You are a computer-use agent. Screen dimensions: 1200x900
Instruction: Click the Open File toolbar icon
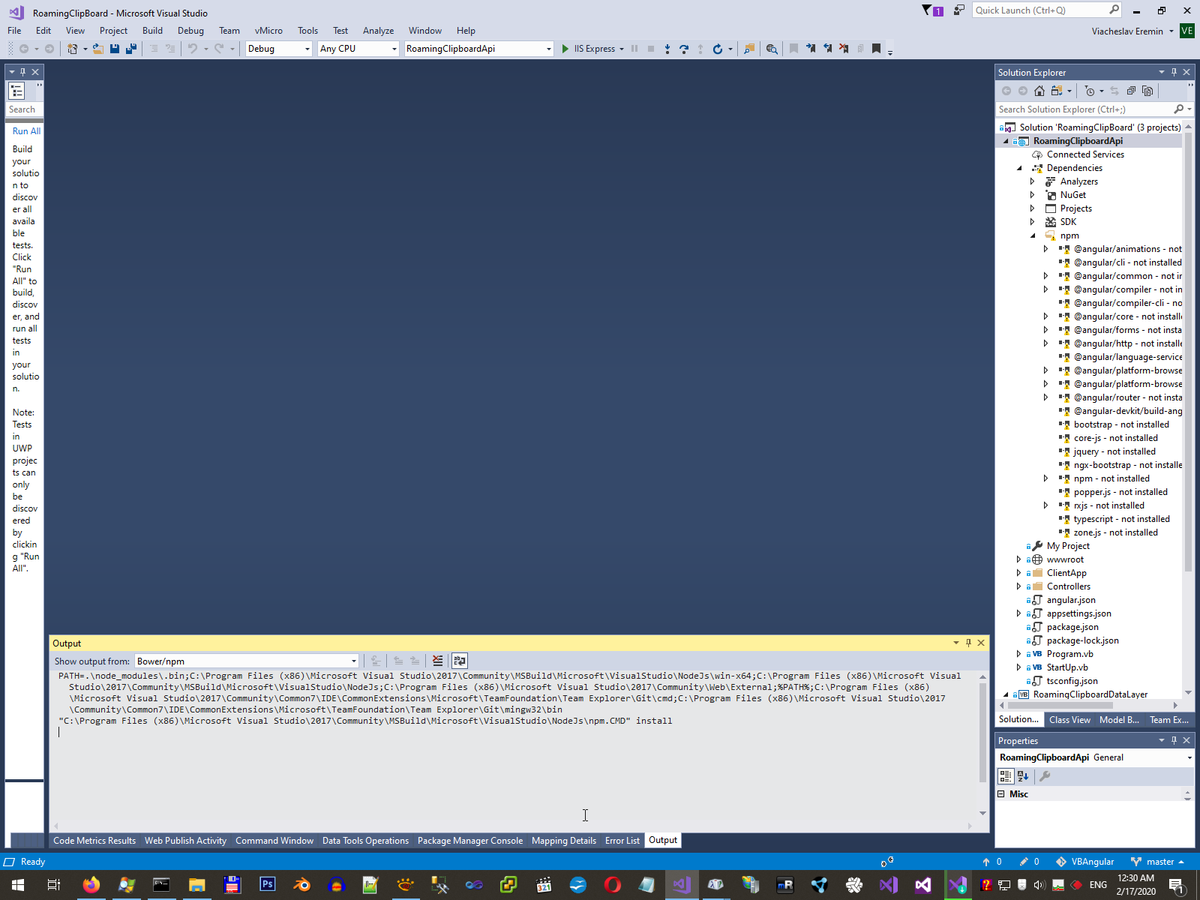(x=99, y=49)
